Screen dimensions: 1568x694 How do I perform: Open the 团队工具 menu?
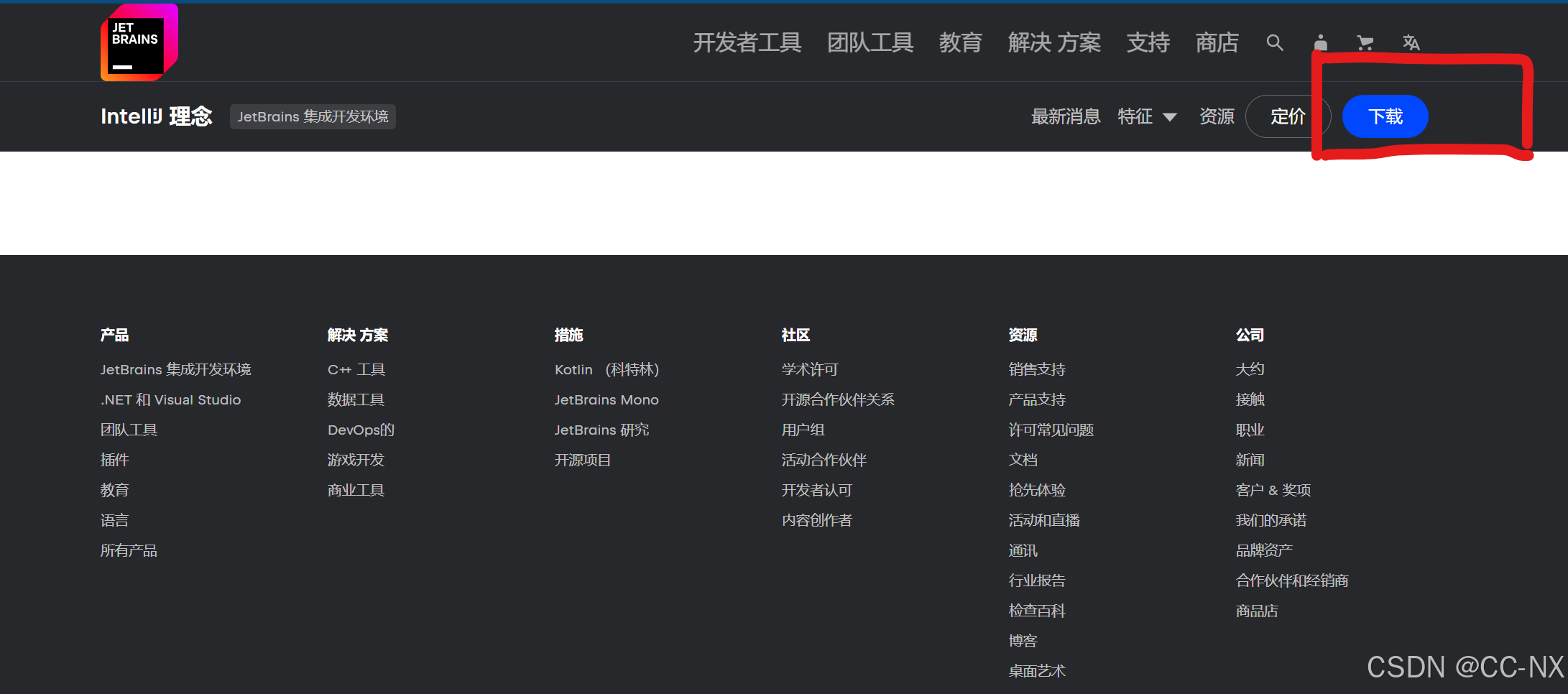click(x=870, y=42)
